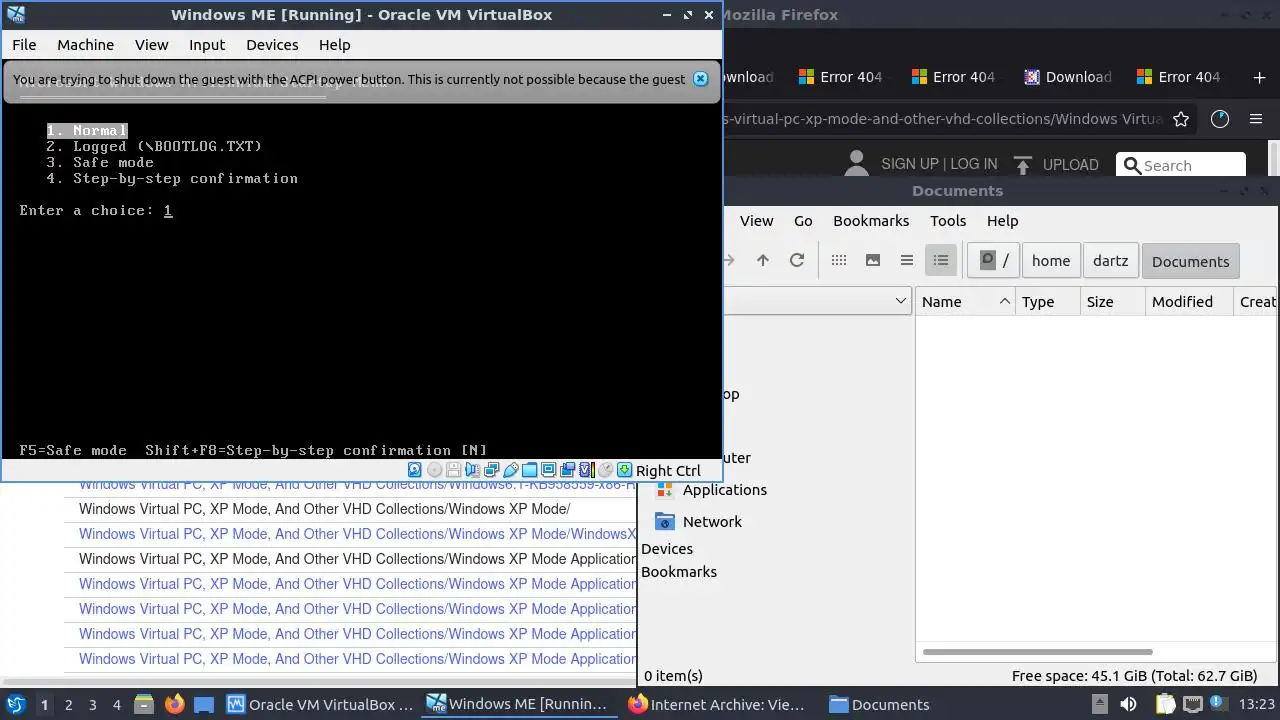Viewport: 1280px width, 720px height.
Task: Open the Firefox hamburger menu
Action: click(1256, 119)
